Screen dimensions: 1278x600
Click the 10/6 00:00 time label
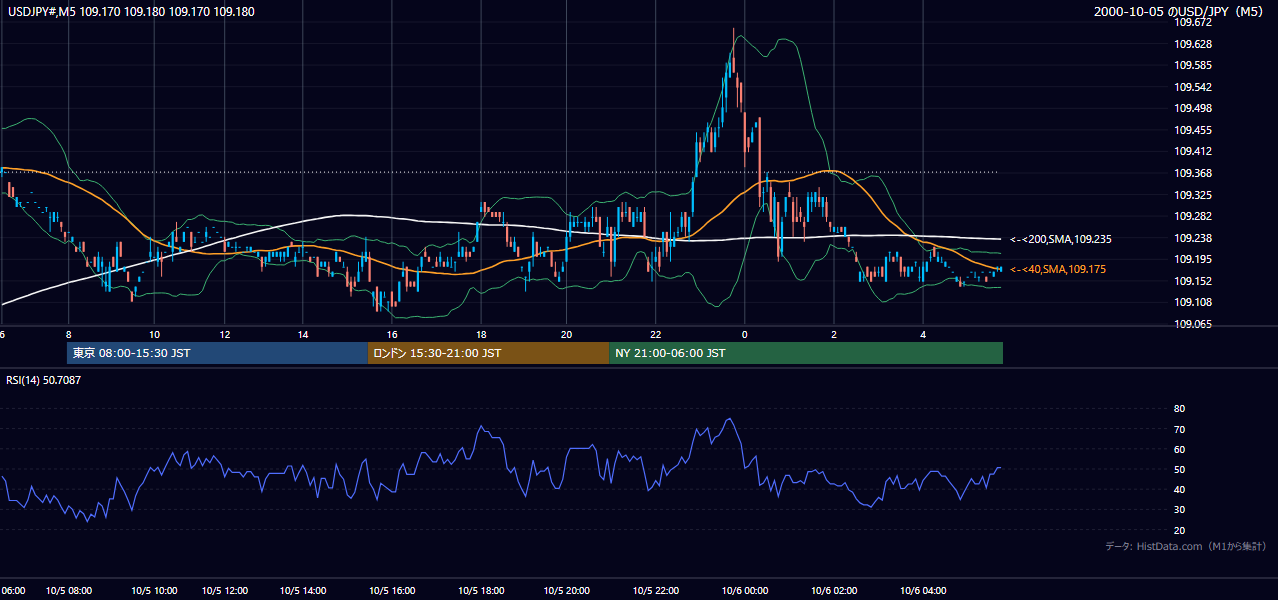tap(744, 591)
